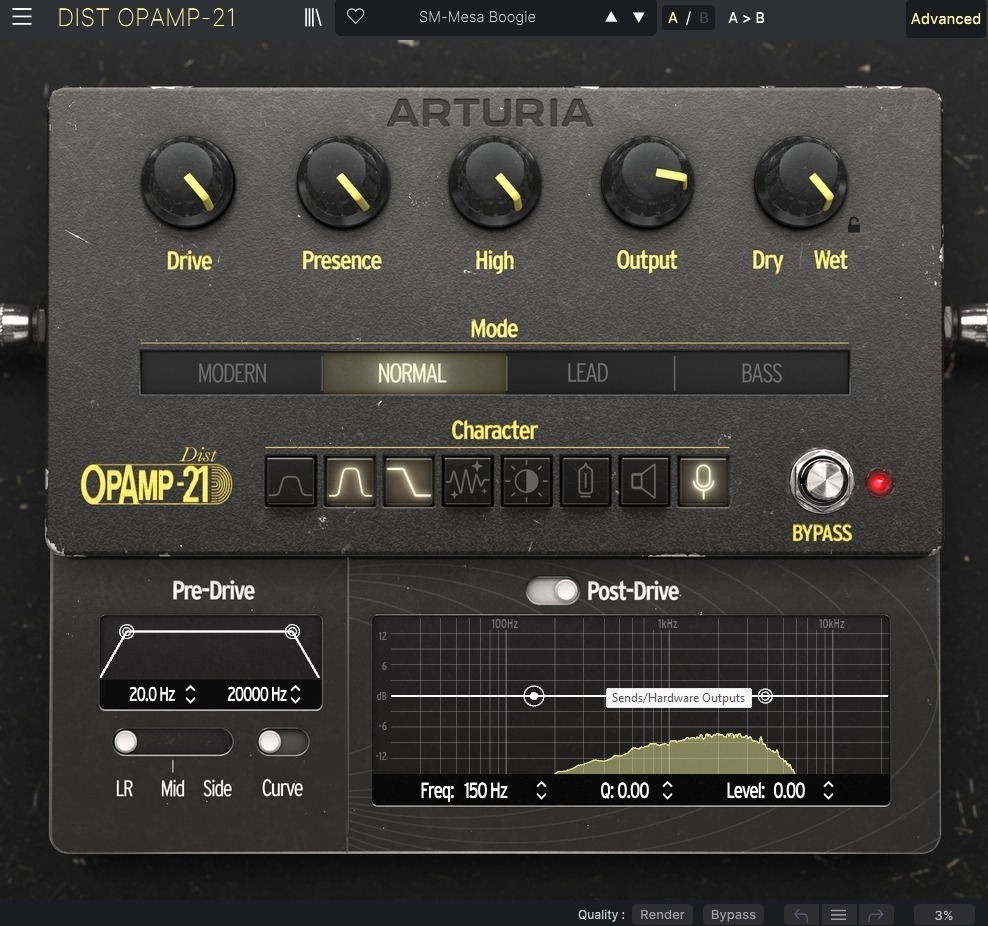This screenshot has height=926, width=988.
Task: Click the Pre-Drive 20000 Hz stepper arrows
Action: pyautogui.click(x=296, y=694)
